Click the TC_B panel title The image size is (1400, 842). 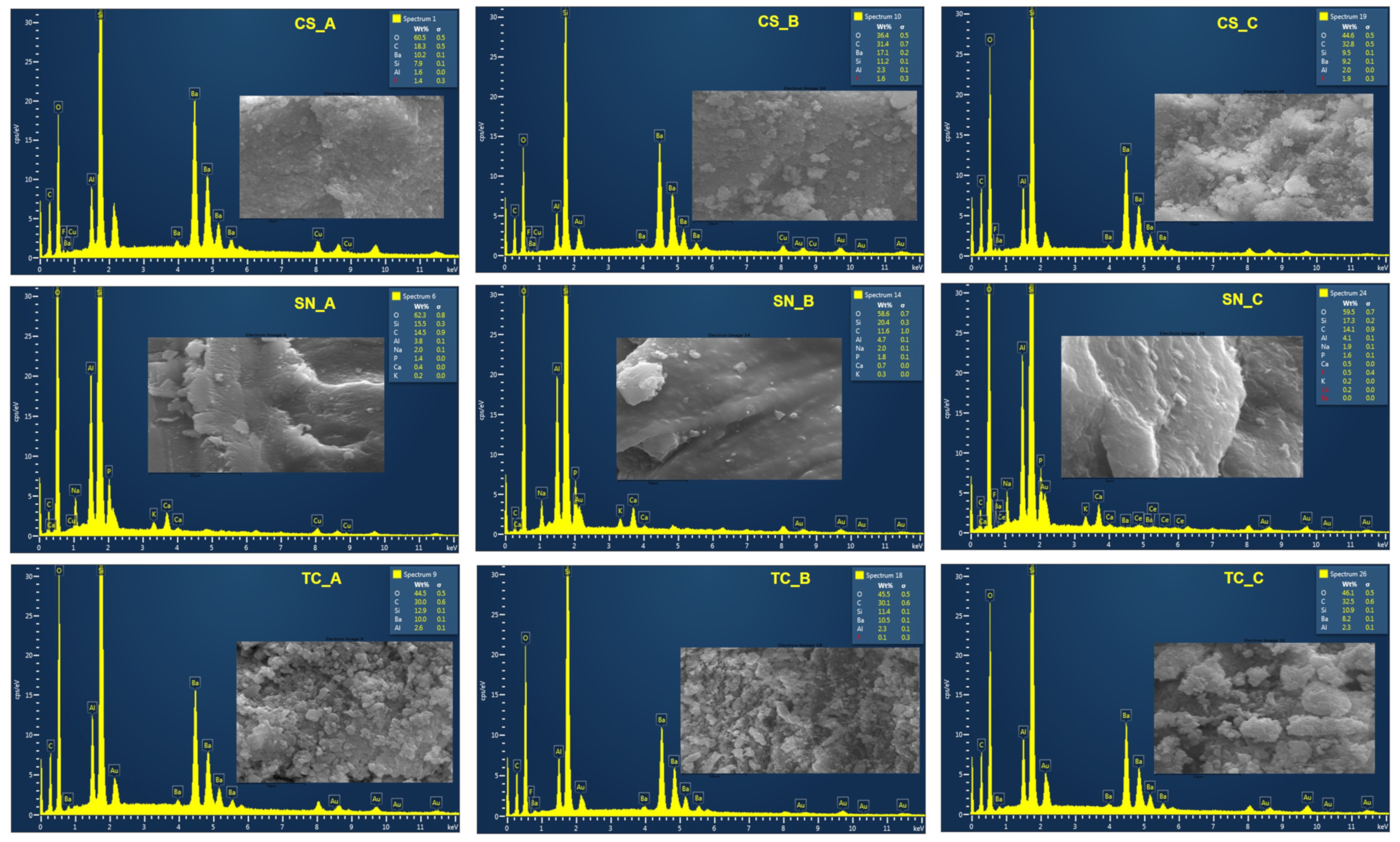[x=790, y=578]
